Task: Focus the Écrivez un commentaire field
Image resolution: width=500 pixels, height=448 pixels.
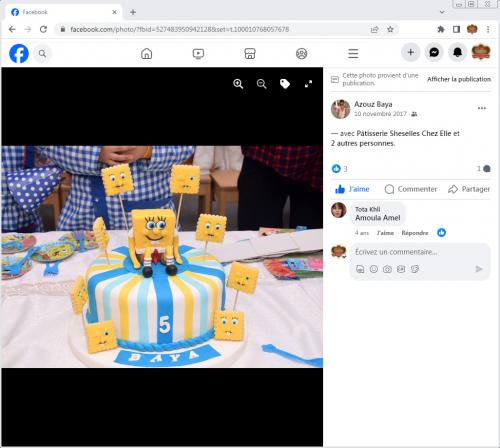Action: pyautogui.click(x=420, y=252)
